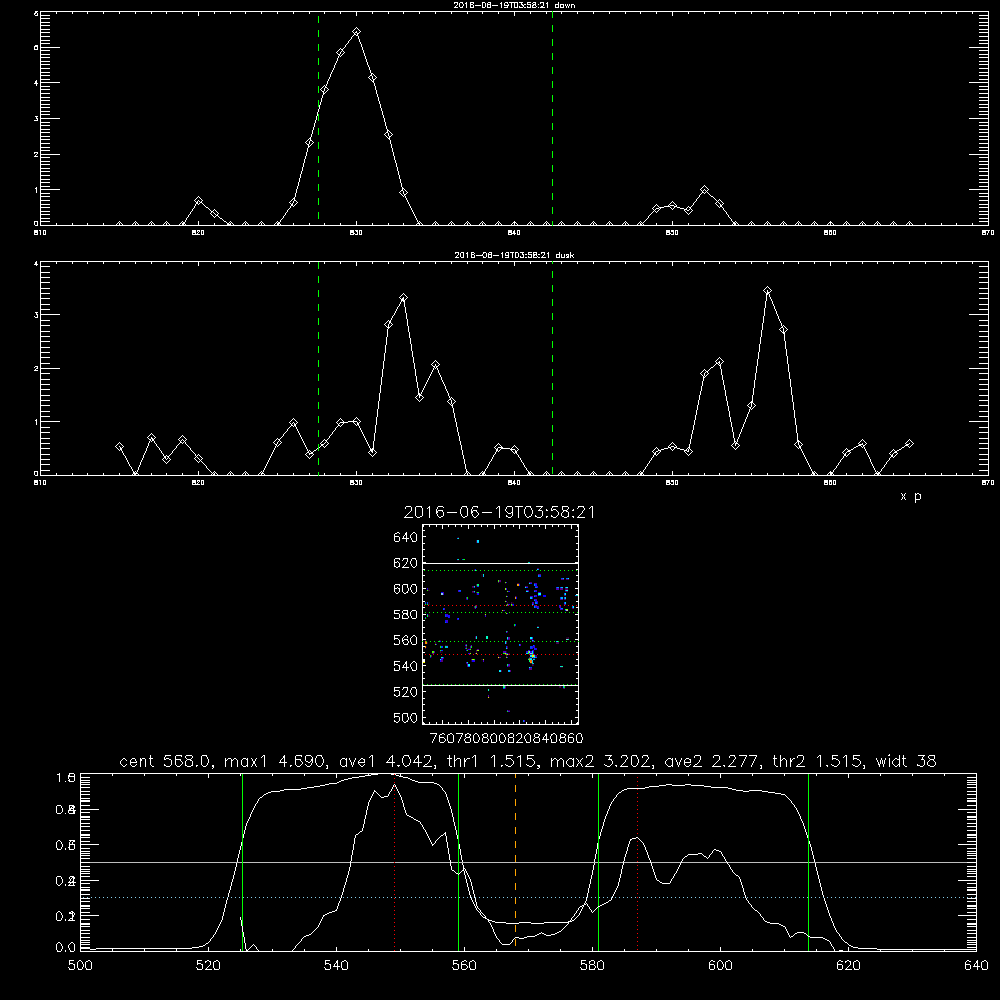Click the green solid line at 559 in bottom plot
This screenshot has width=1000, height=1000.
coord(459,861)
